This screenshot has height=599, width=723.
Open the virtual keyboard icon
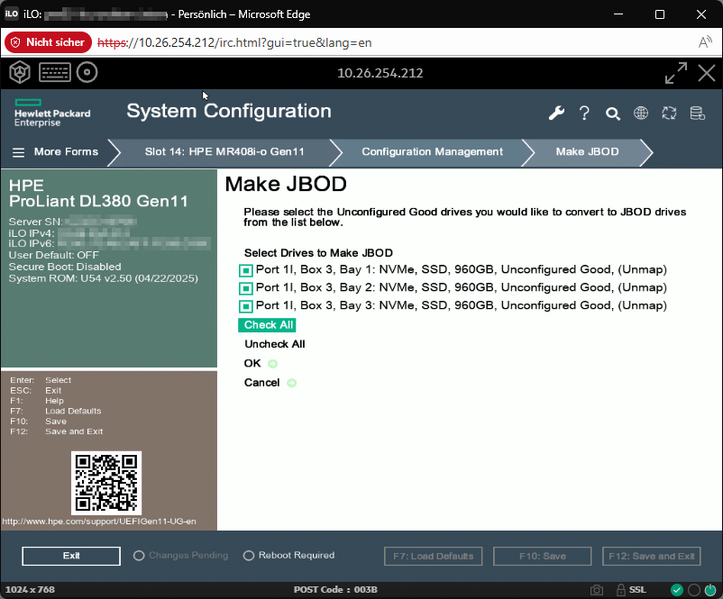click(x=55, y=72)
